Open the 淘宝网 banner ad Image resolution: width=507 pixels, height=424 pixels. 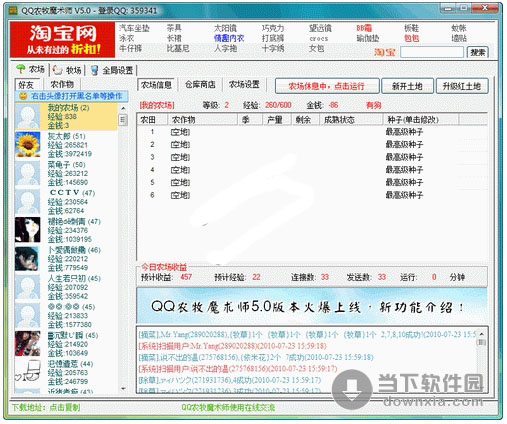pyautogui.click(x=62, y=40)
